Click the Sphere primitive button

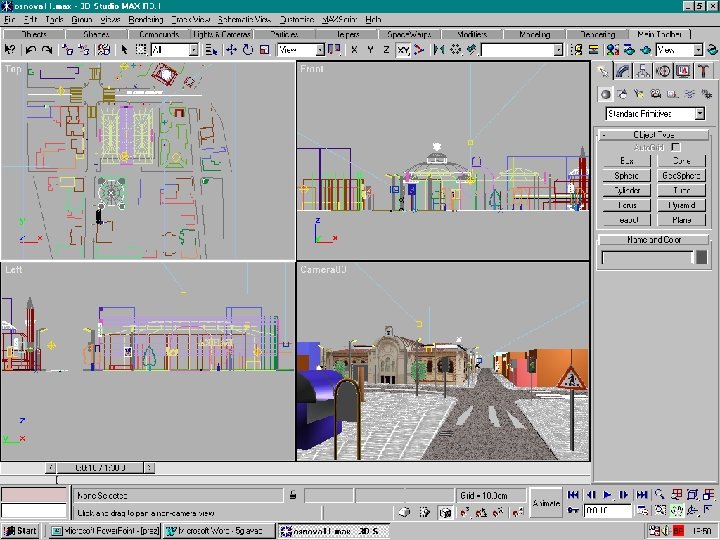pyautogui.click(x=626, y=175)
